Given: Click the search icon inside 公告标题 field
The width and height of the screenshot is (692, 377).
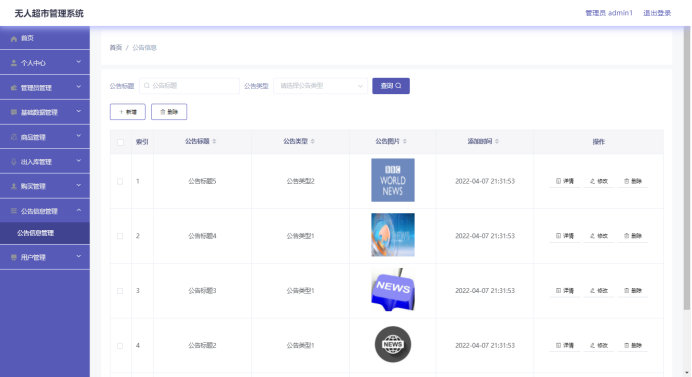Looking at the screenshot, I should pyautogui.click(x=147, y=86).
